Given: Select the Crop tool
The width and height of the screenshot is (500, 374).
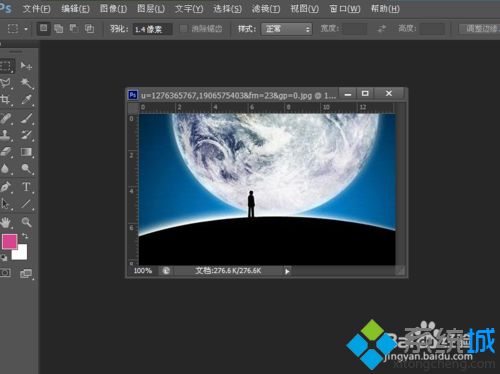Looking at the screenshot, I should pyautogui.click(x=5, y=99).
